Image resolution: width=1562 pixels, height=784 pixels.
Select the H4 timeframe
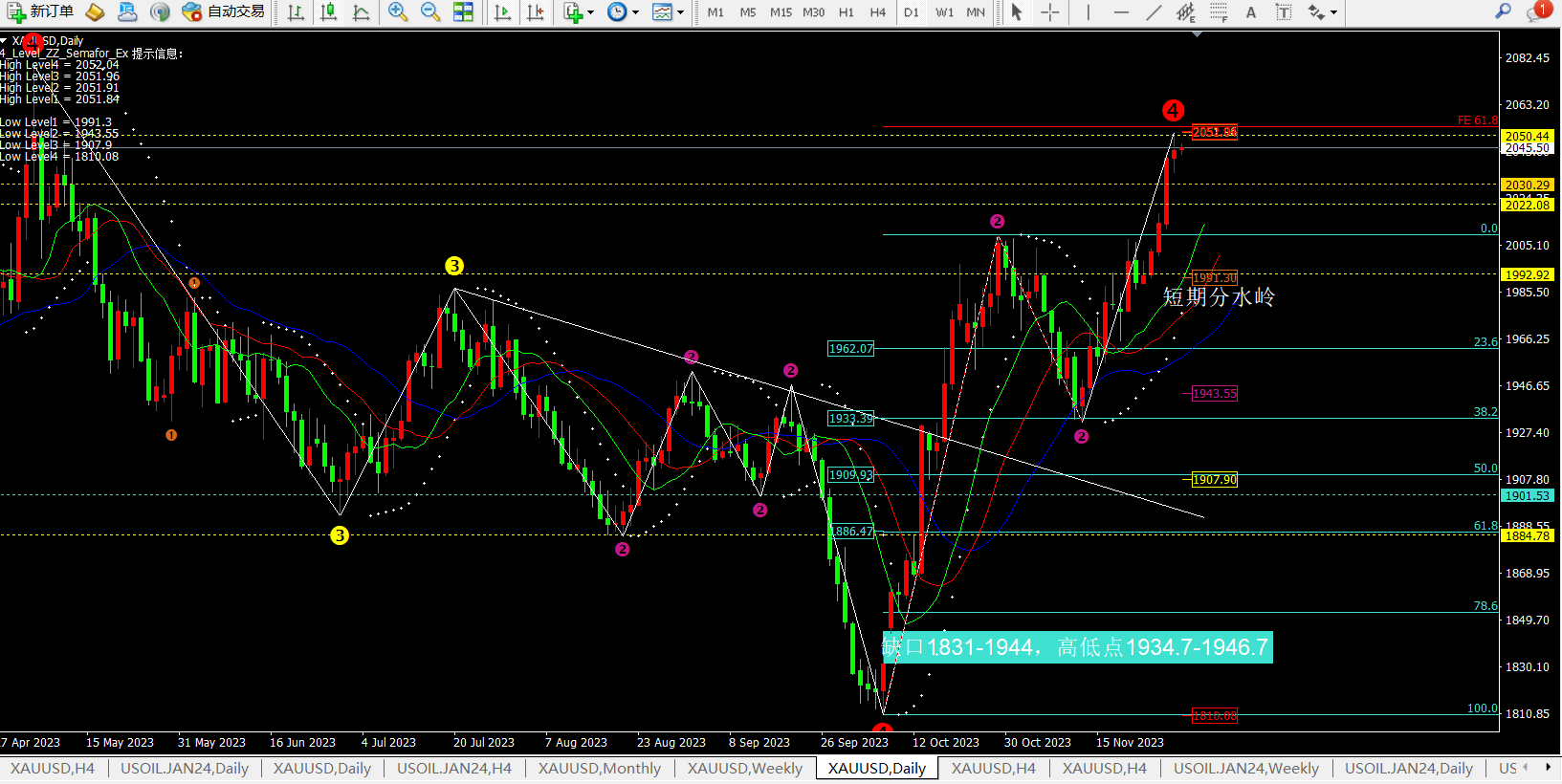pos(878,12)
